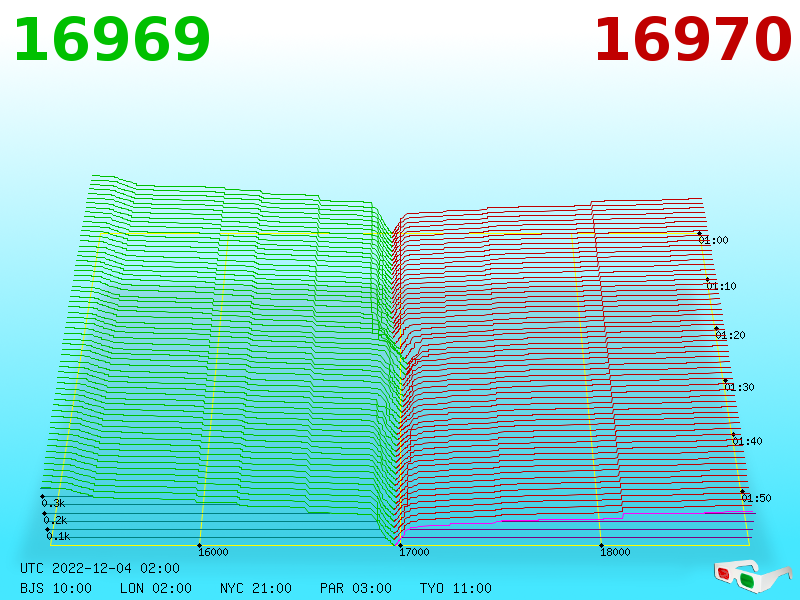Click the 17000 price axis label
This screenshot has height=600, width=800.
click(414, 552)
